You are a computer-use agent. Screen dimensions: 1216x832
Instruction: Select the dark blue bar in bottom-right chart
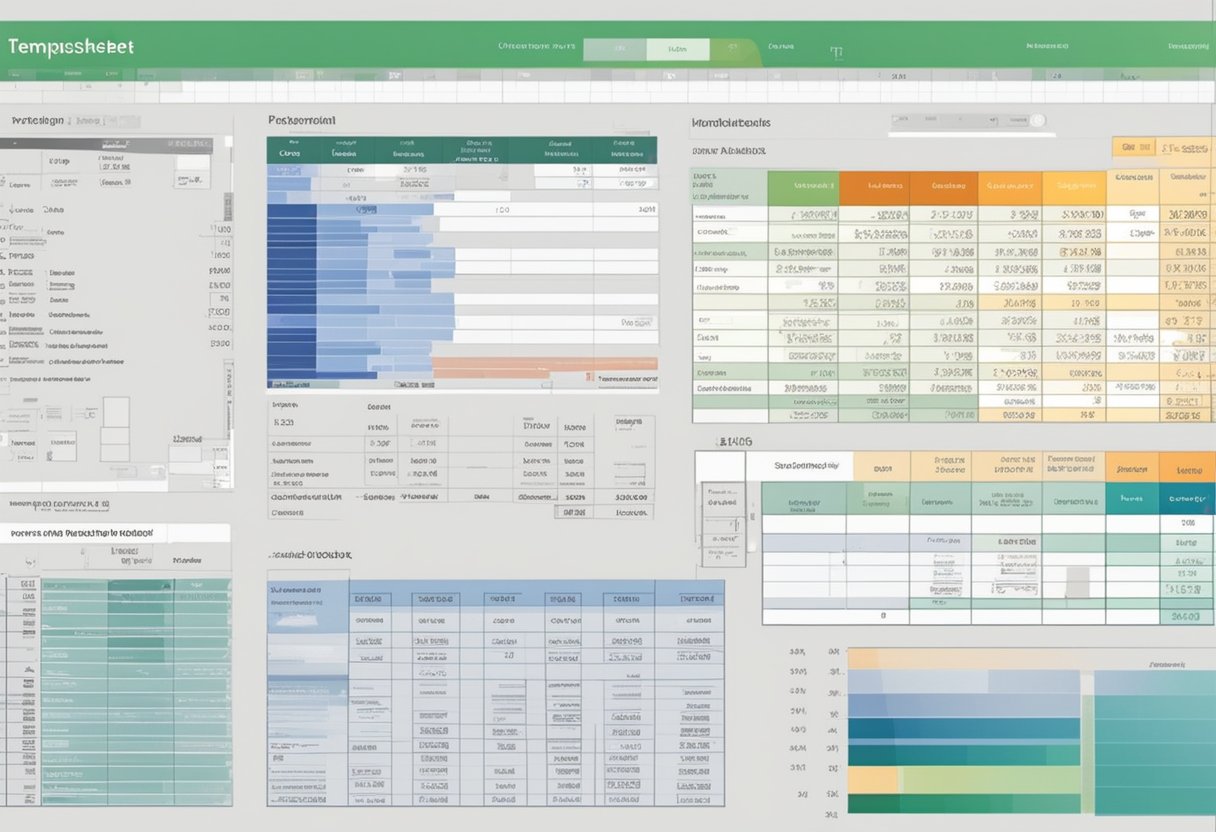coord(963,728)
